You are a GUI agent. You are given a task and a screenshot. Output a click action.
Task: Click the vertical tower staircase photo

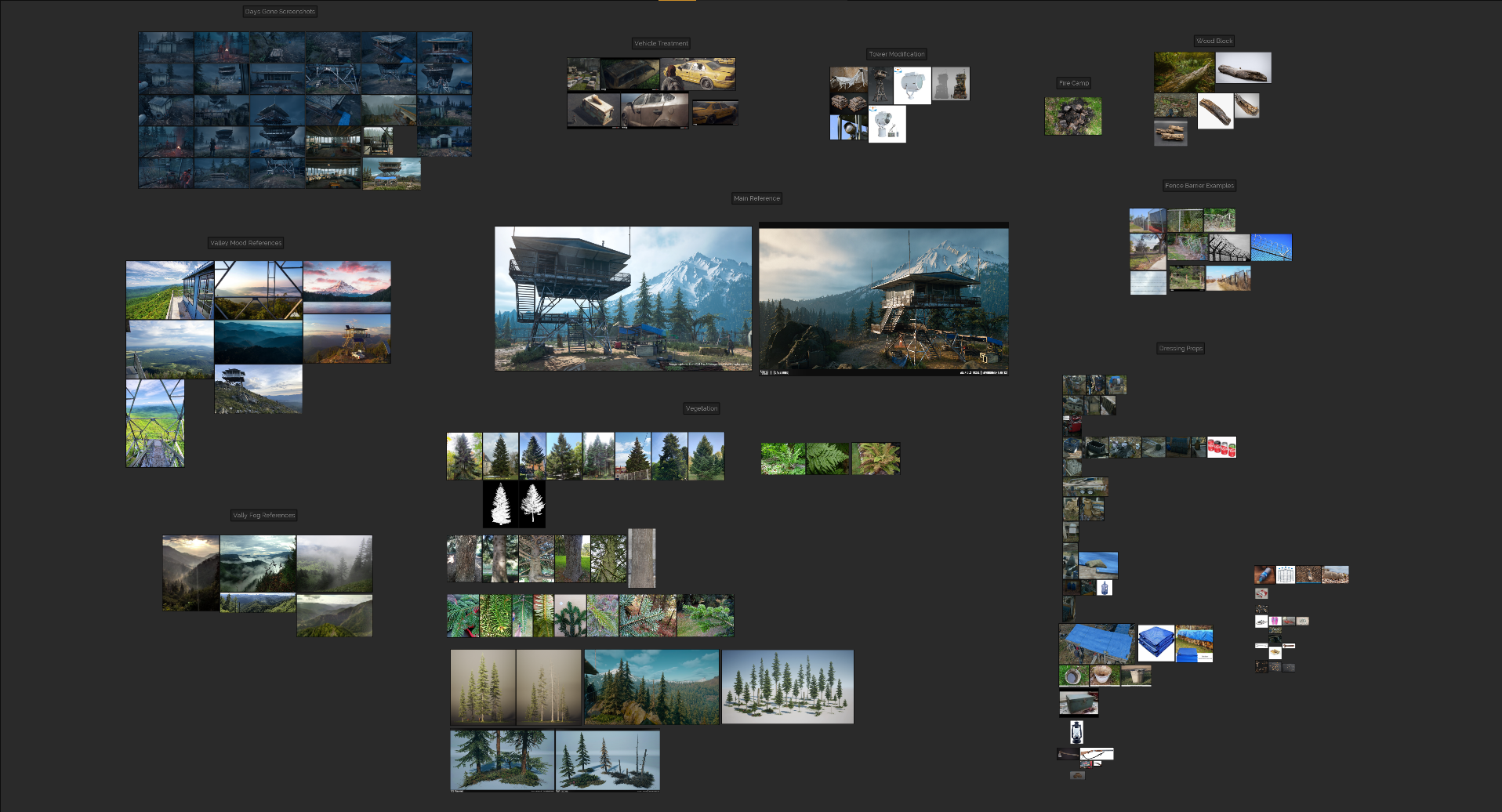(x=155, y=423)
